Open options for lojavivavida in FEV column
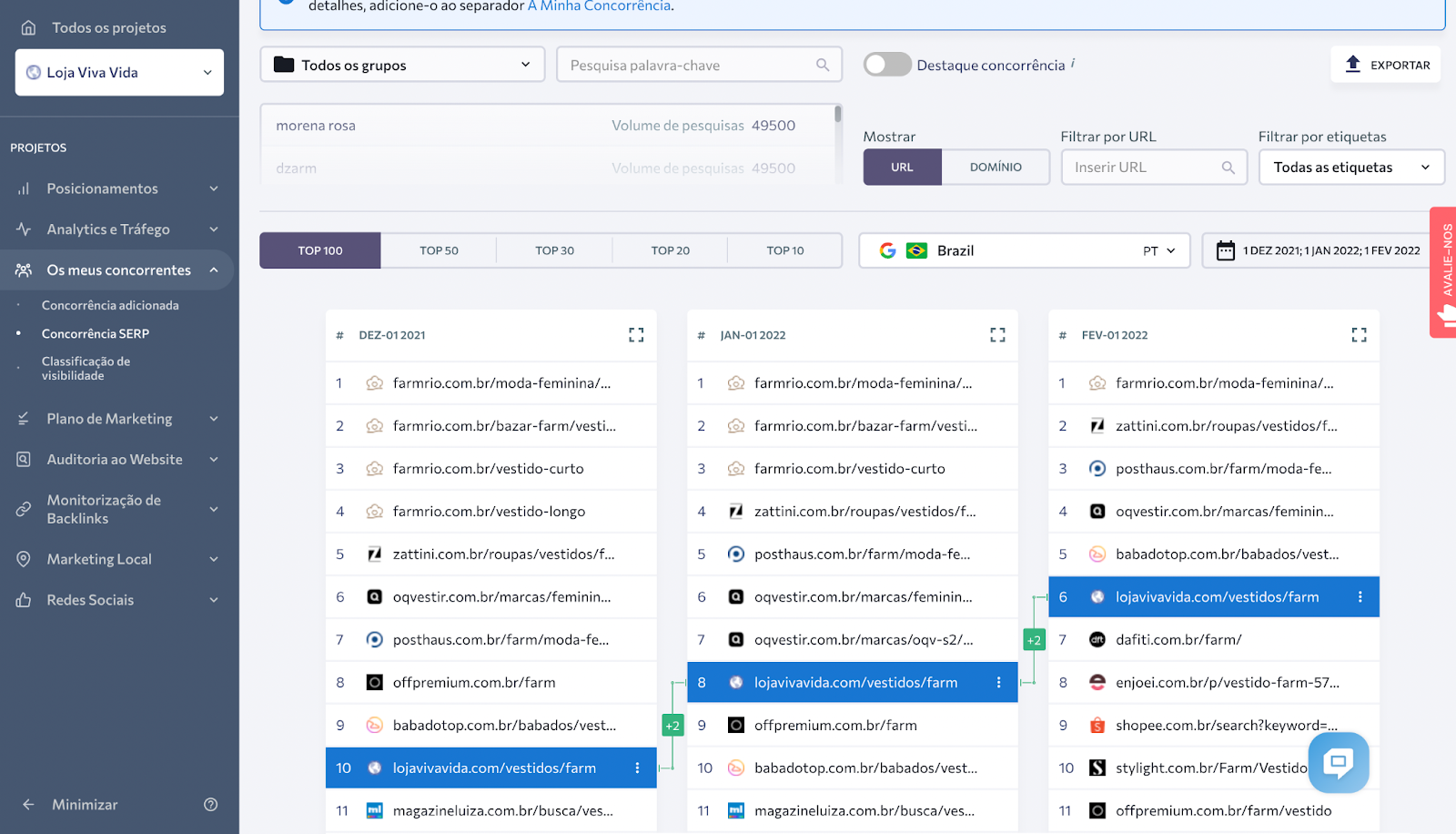This screenshot has width=1456, height=834. point(1360,597)
